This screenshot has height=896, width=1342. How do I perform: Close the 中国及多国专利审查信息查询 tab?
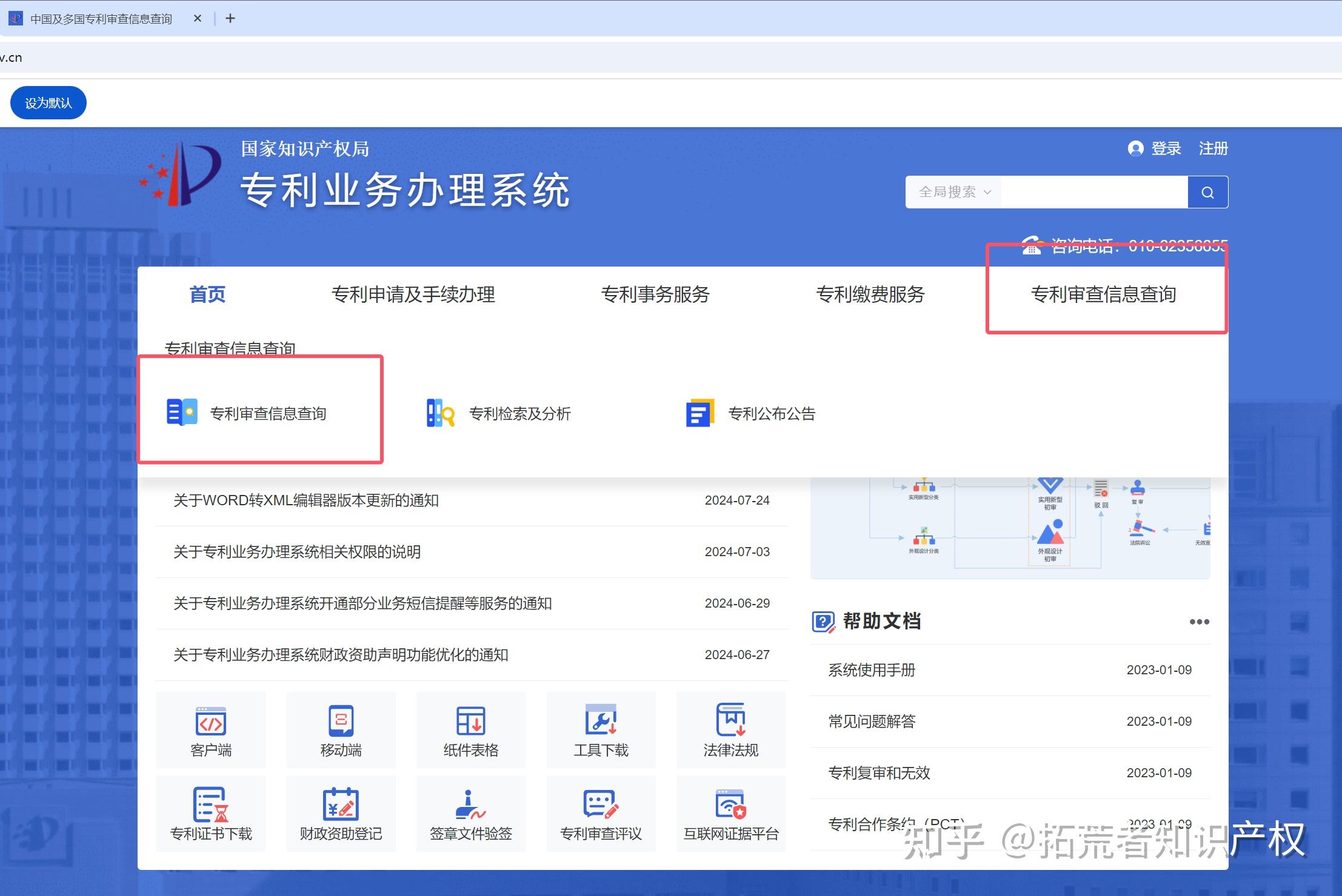197,19
